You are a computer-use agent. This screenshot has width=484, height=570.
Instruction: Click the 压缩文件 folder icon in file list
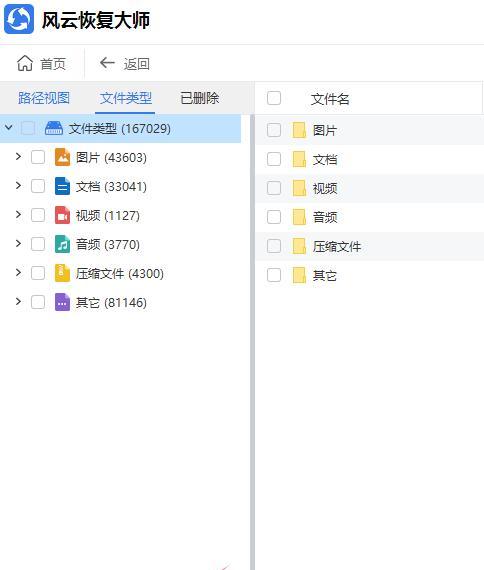(x=299, y=246)
